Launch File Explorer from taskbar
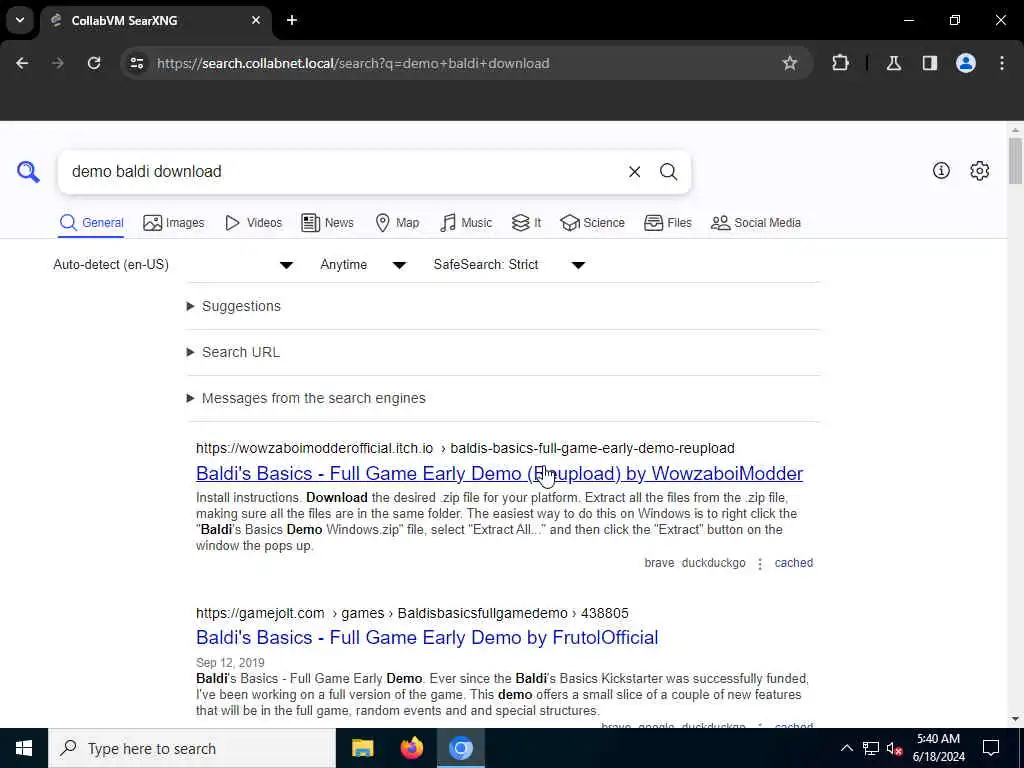Screen dimensions: 1024x768 tap(362, 748)
